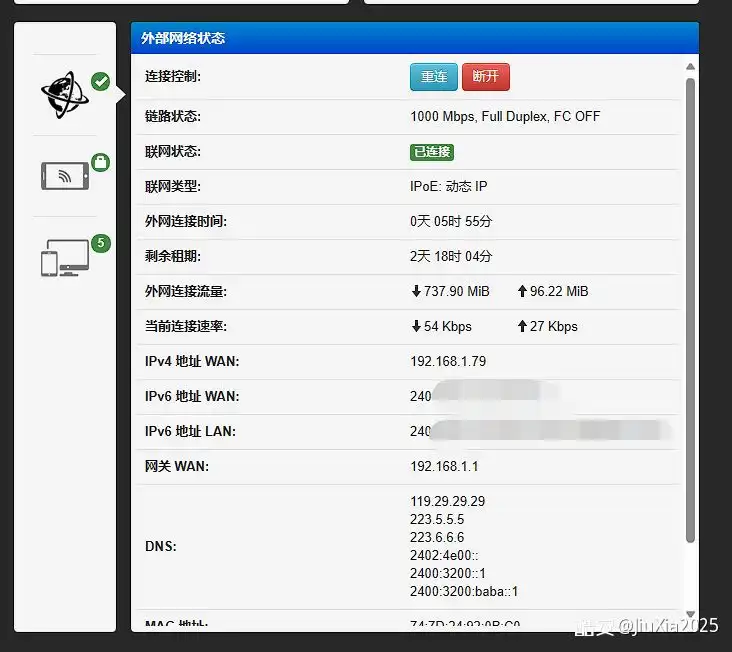732x652 pixels.
Task: Click the 96.22 MiB upload traffic value
Action: (x=559, y=291)
